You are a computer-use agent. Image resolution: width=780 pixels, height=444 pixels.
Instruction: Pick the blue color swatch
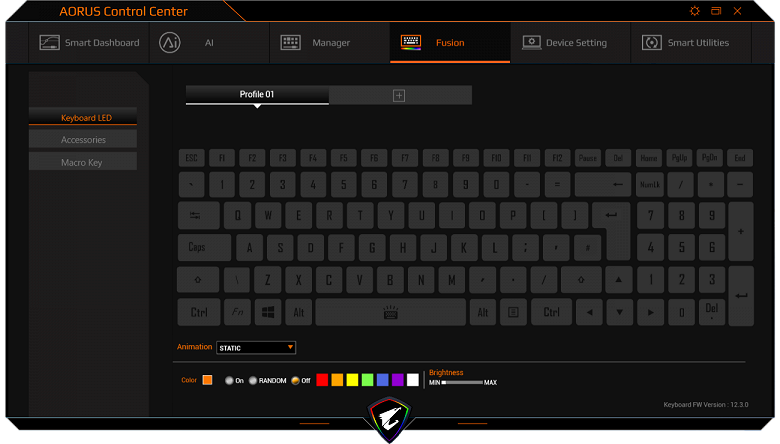pyautogui.click(x=383, y=380)
